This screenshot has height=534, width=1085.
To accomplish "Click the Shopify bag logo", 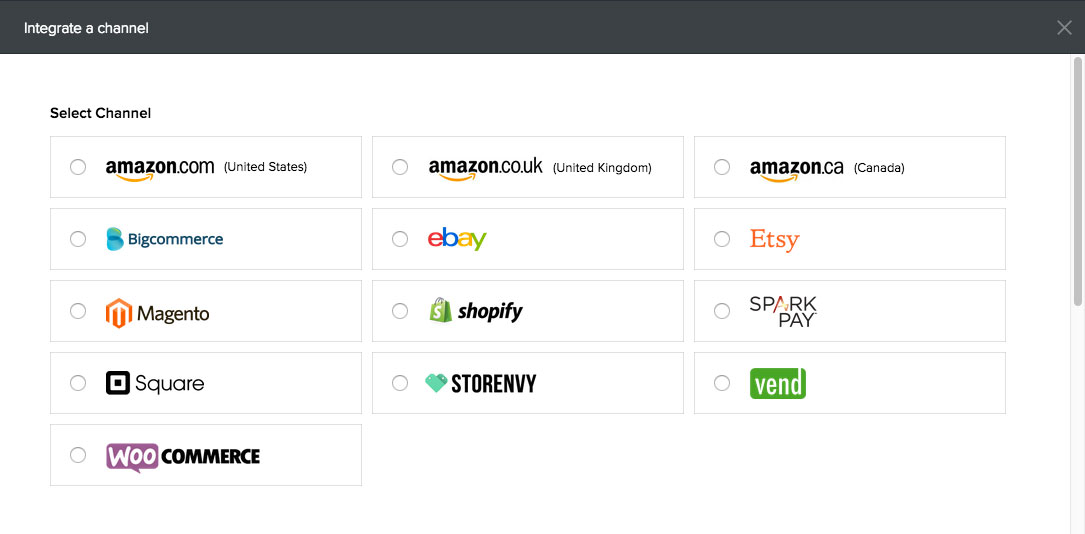I will (x=441, y=310).
